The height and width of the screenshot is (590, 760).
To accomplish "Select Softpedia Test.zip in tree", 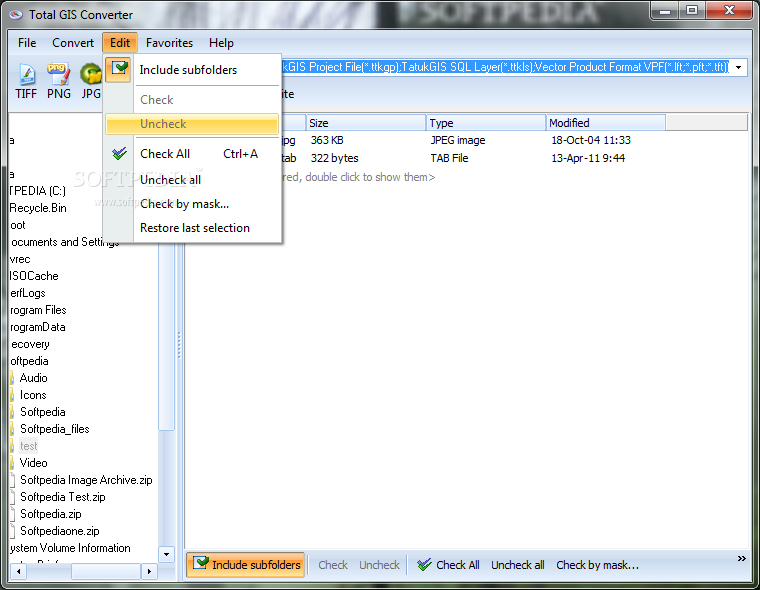I will [63, 497].
